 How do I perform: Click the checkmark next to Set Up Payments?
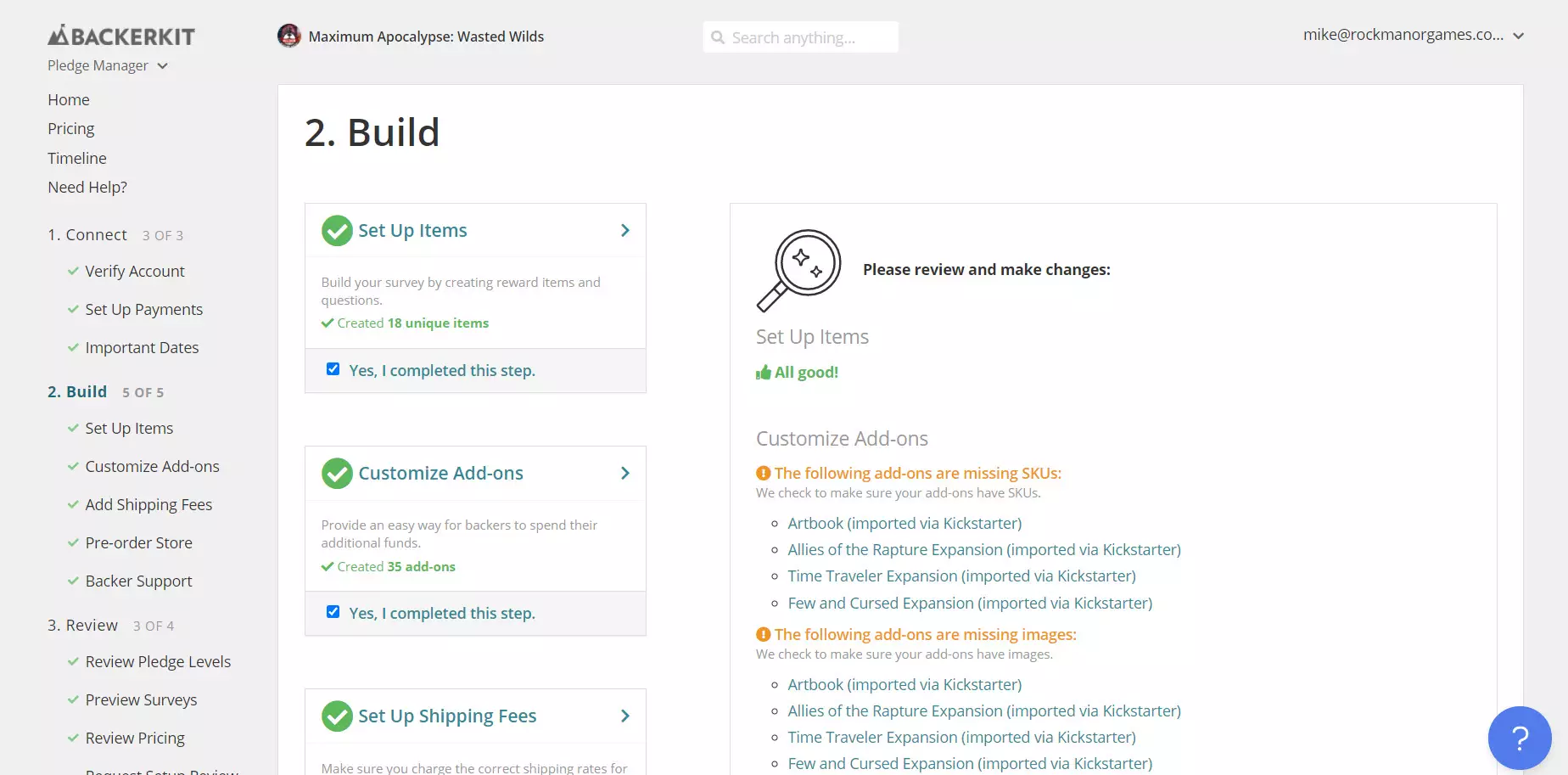pos(73,309)
